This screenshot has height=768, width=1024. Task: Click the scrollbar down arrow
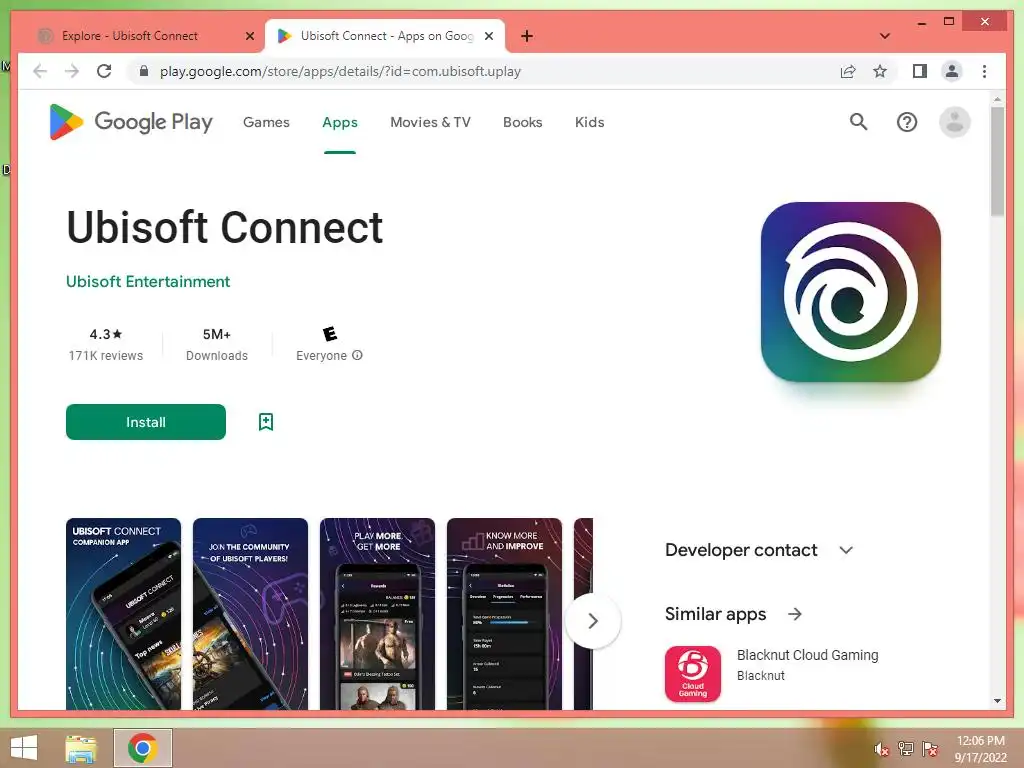click(997, 701)
